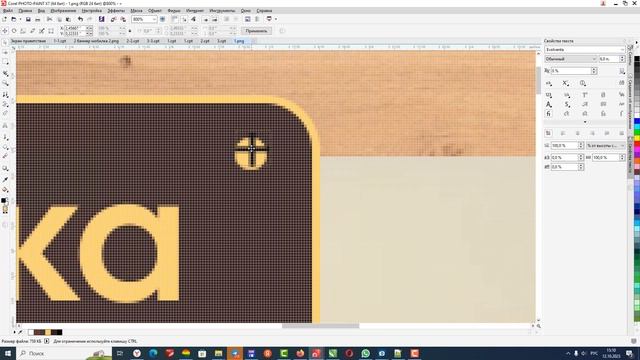Screen dimensions: 640x360
Task: Open the Инструменты menu
Action: (x=222, y=11)
